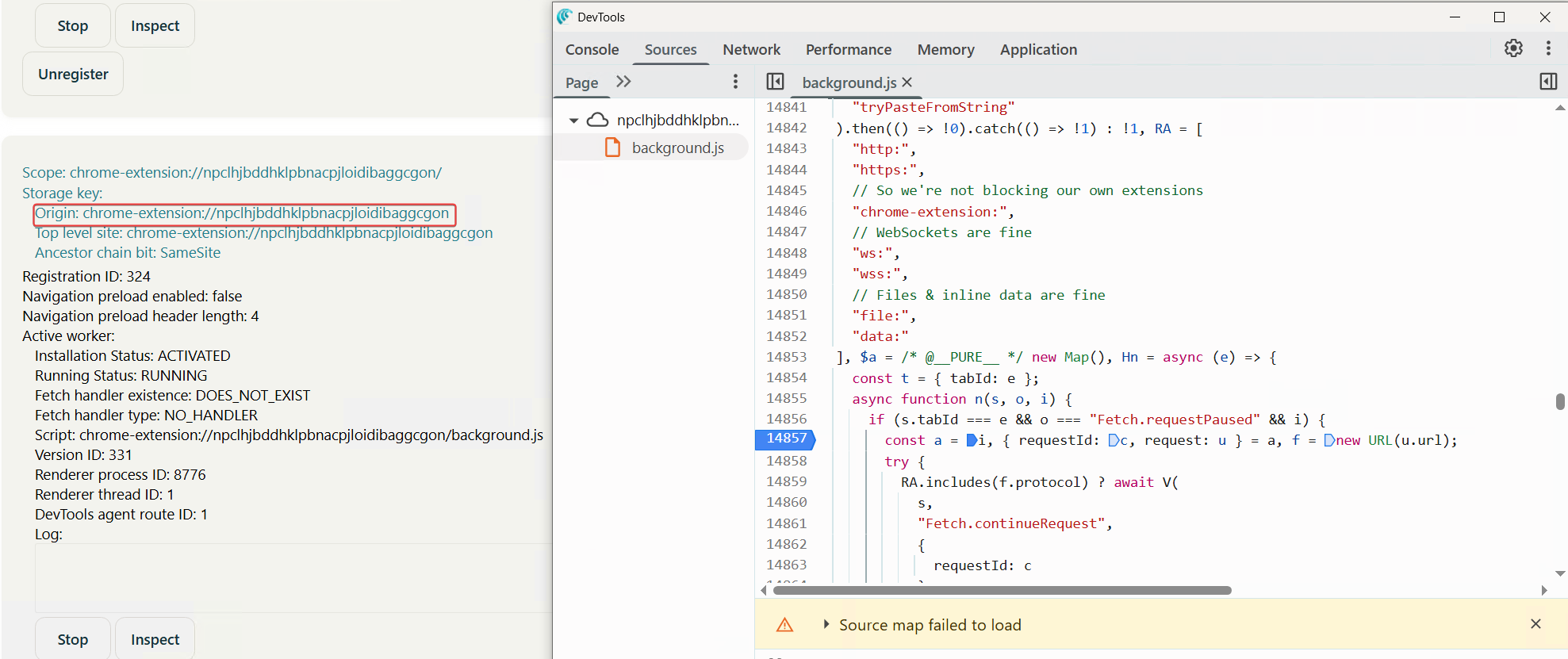This screenshot has width=1568, height=659.
Task: Maximize the DevTools window
Action: (x=1499, y=17)
